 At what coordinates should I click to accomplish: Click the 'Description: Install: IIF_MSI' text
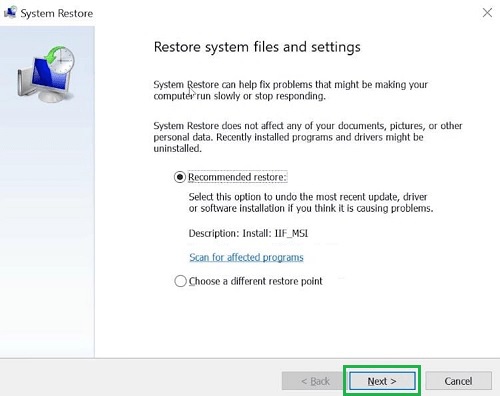248,233
